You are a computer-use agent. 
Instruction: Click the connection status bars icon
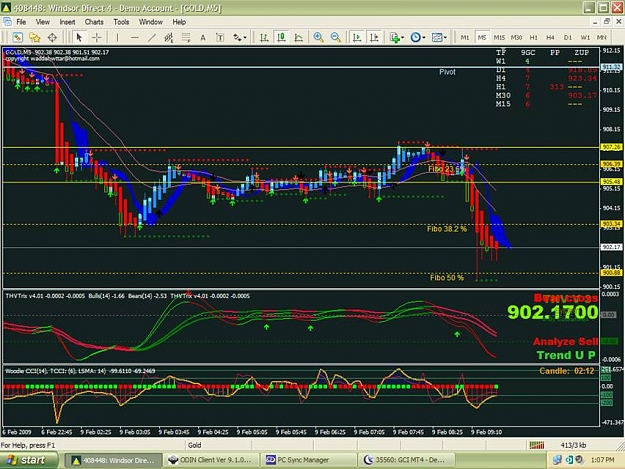(537, 445)
